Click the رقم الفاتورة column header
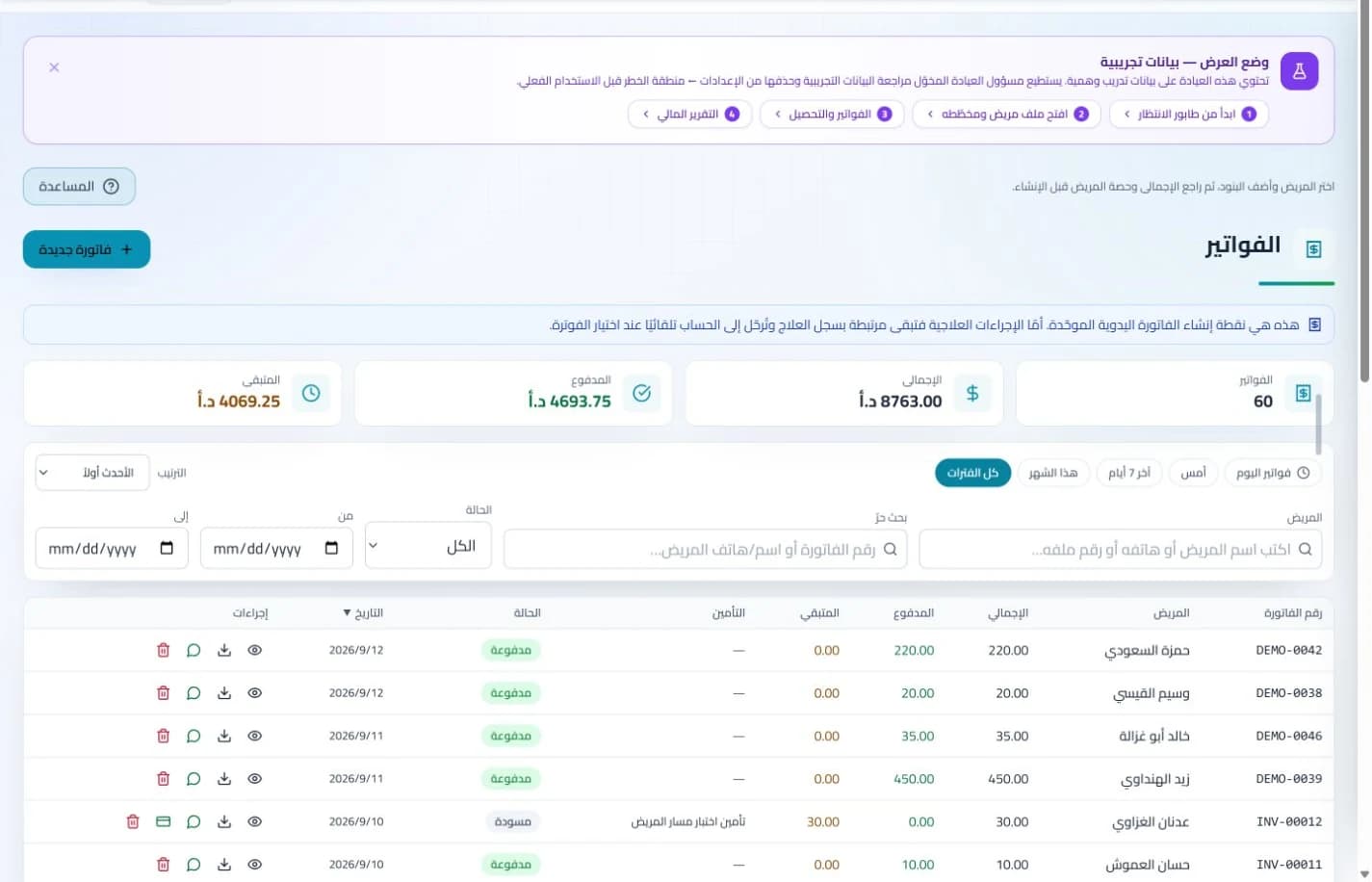Image resolution: width=1372 pixels, height=882 pixels. pos(1292,613)
